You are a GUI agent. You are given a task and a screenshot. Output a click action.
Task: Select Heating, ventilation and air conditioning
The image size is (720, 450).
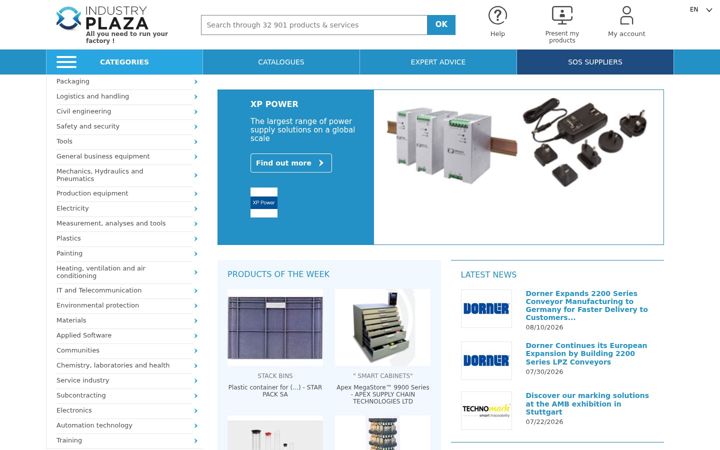(101, 272)
